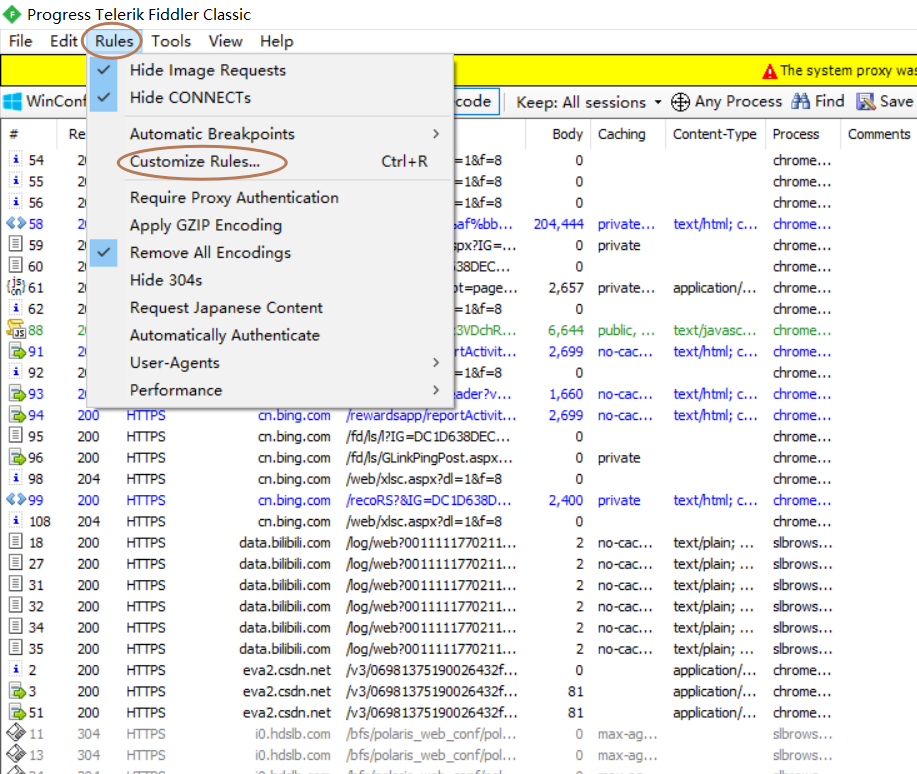
Task: Click the info icon of session 54
Action: pos(16,159)
